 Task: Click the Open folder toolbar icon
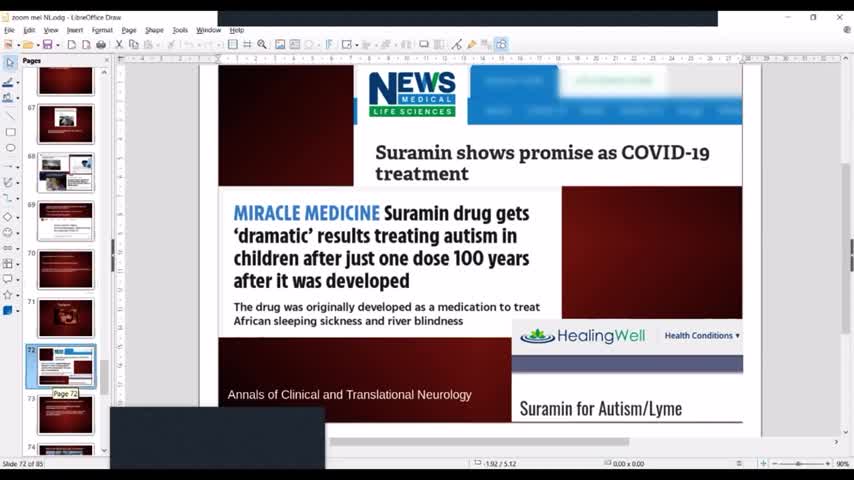click(28, 45)
